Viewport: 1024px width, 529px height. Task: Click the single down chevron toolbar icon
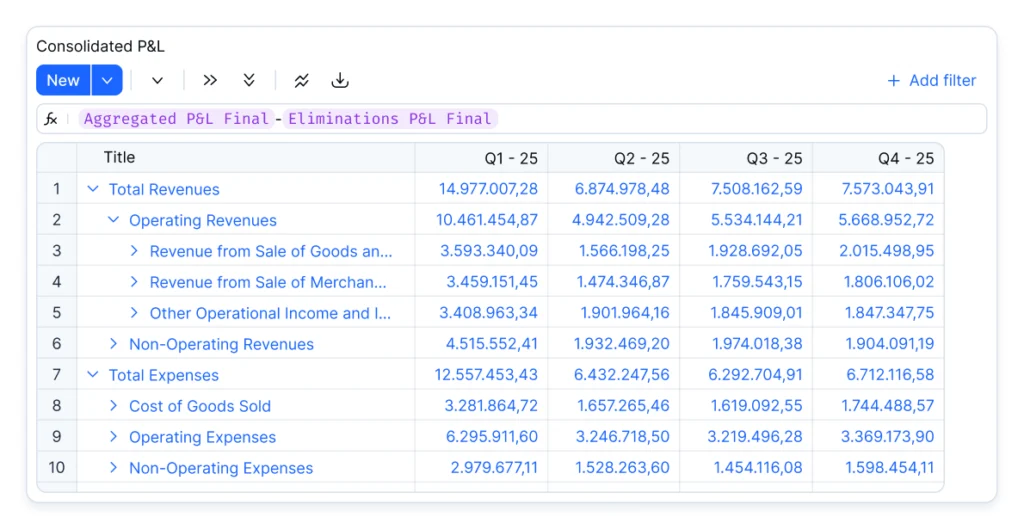tap(157, 81)
